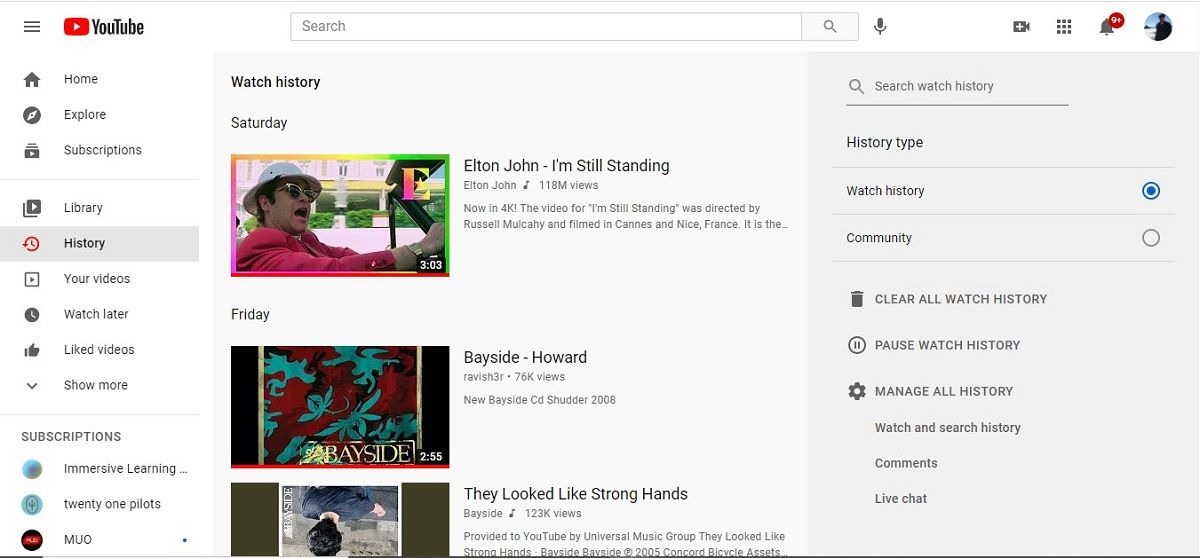This screenshot has height=558, width=1200.
Task: Open the notifications bell
Action: click(x=1107, y=27)
